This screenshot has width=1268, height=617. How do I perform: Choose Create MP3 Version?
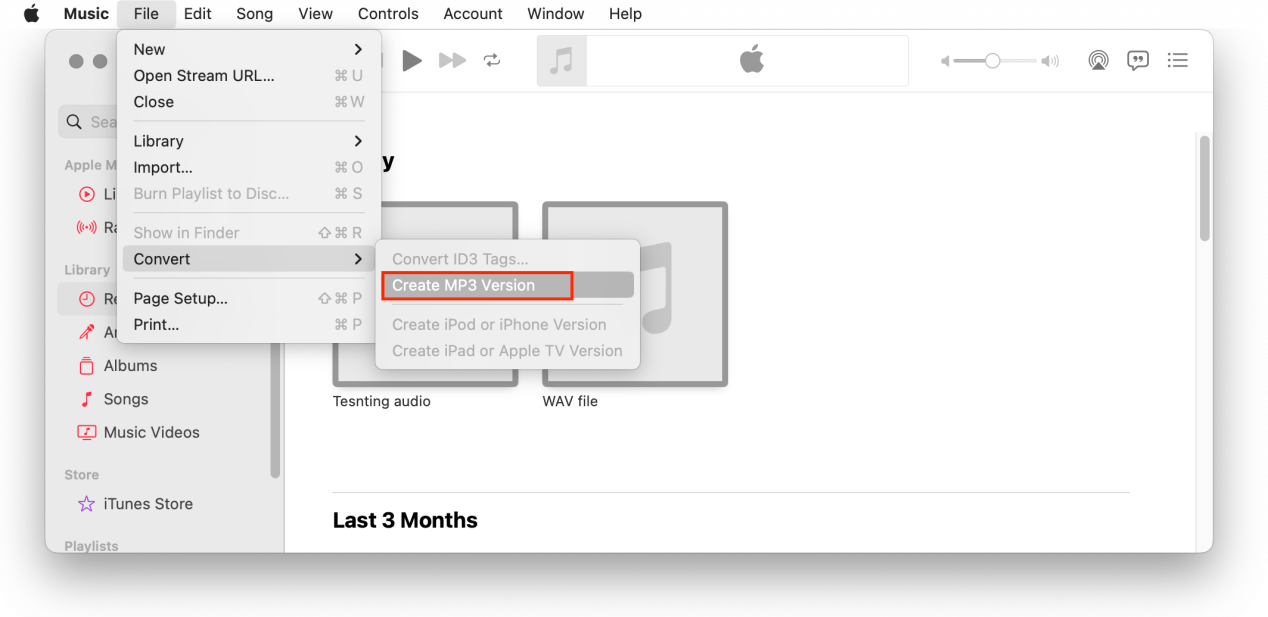click(x=464, y=285)
